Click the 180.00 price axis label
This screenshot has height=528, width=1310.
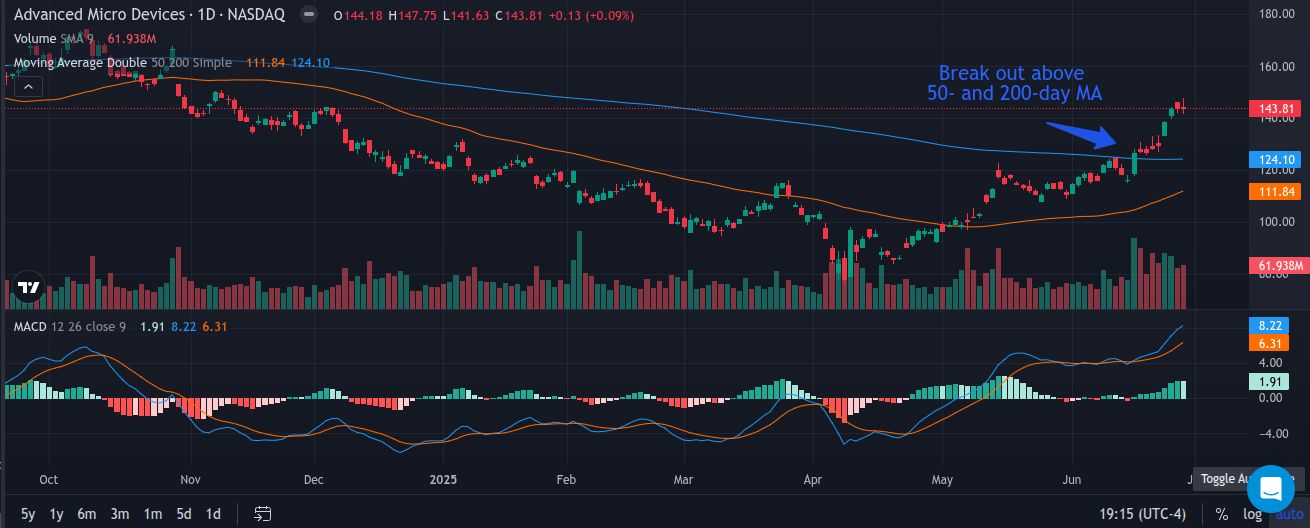point(1278,14)
